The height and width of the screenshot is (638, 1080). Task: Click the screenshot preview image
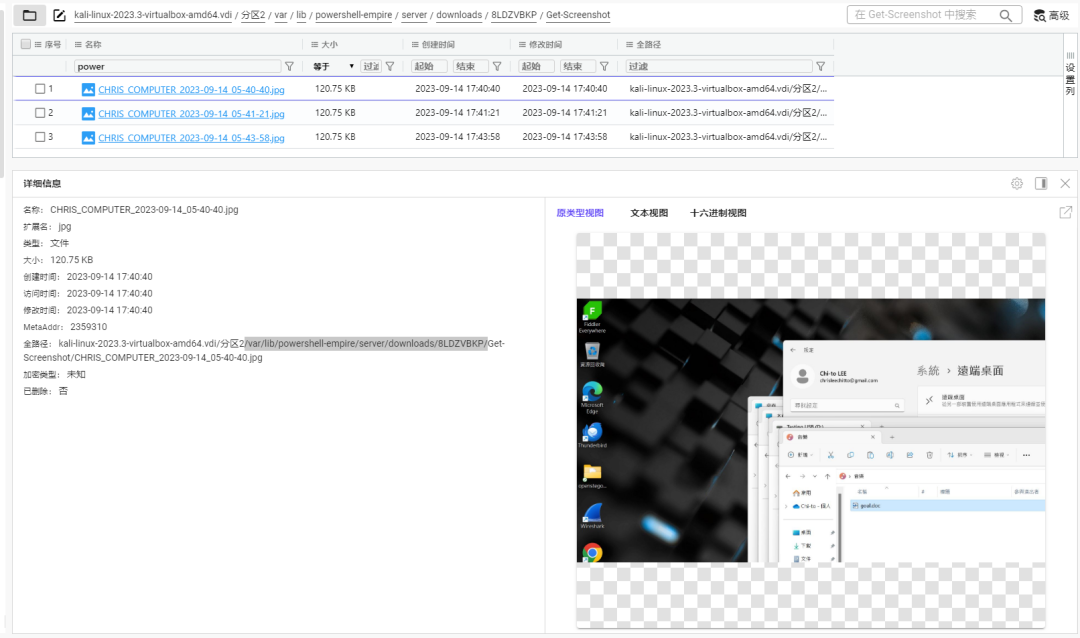811,431
